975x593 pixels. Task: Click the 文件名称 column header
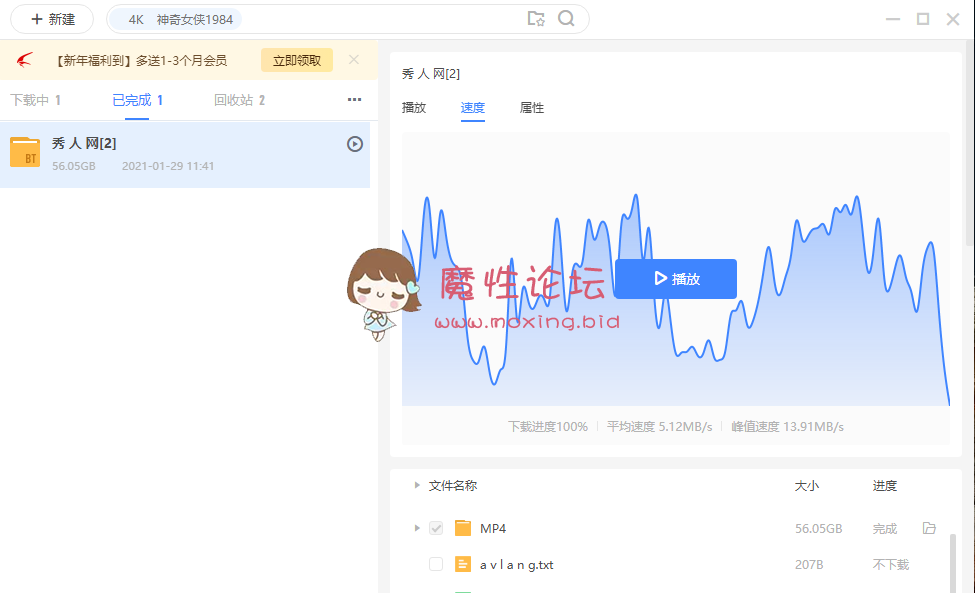pyautogui.click(x=453, y=485)
